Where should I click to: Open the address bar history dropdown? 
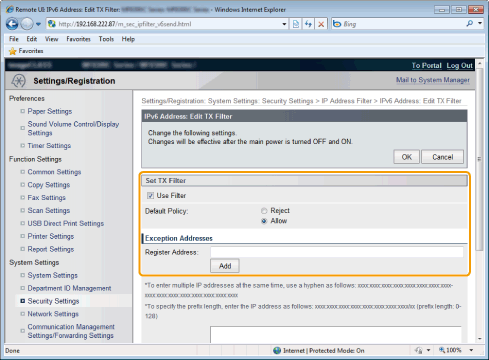point(284,24)
